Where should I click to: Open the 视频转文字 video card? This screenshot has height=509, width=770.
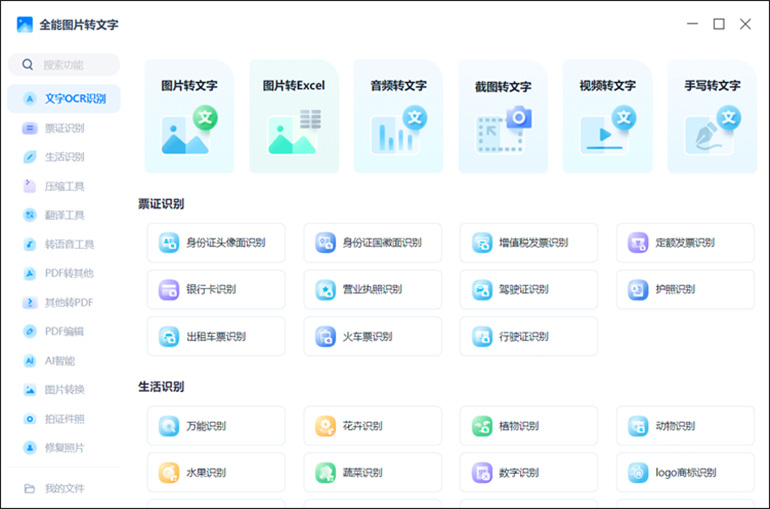click(x=607, y=116)
